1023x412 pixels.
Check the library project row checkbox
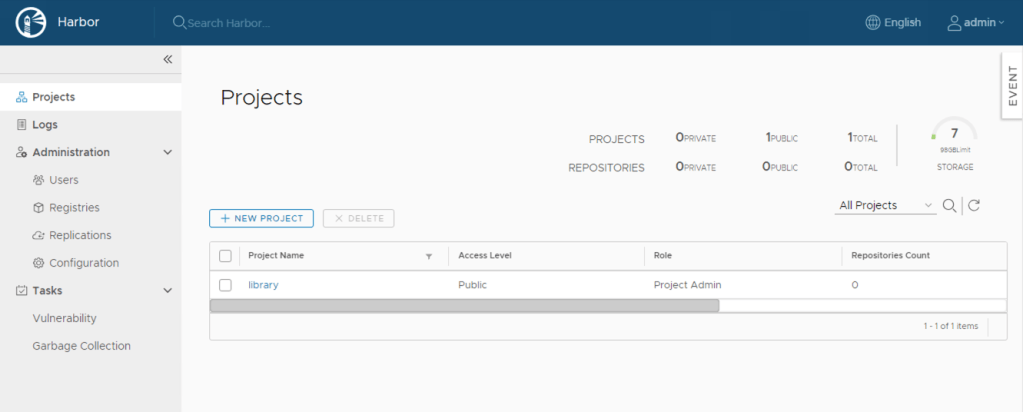pos(225,285)
